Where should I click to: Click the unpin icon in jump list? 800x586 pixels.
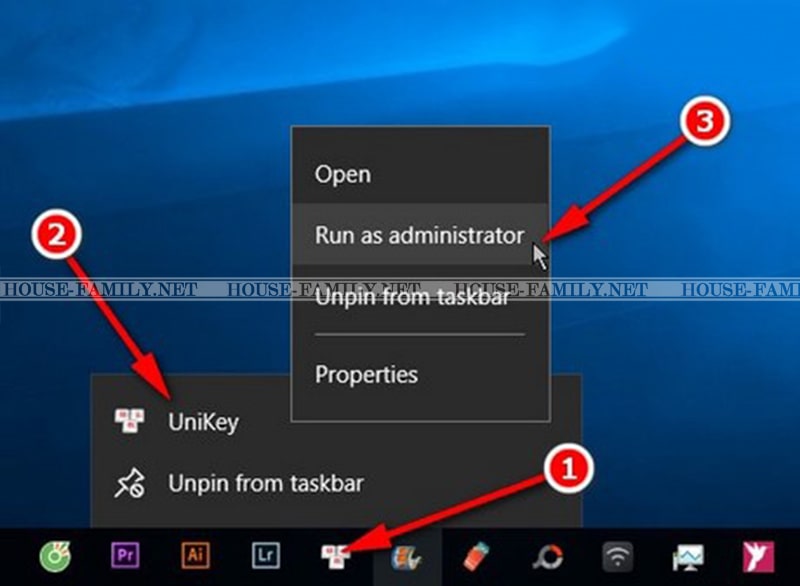tap(129, 483)
